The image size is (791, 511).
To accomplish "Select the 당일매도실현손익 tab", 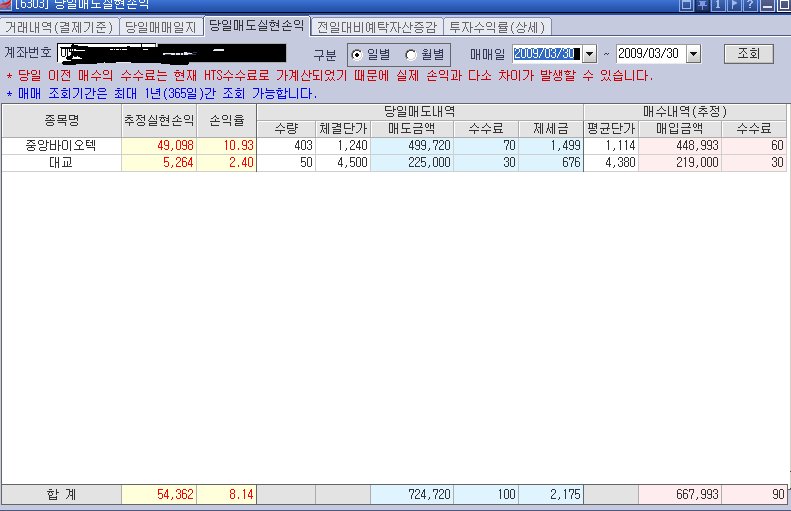I will click(x=257, y=26).
